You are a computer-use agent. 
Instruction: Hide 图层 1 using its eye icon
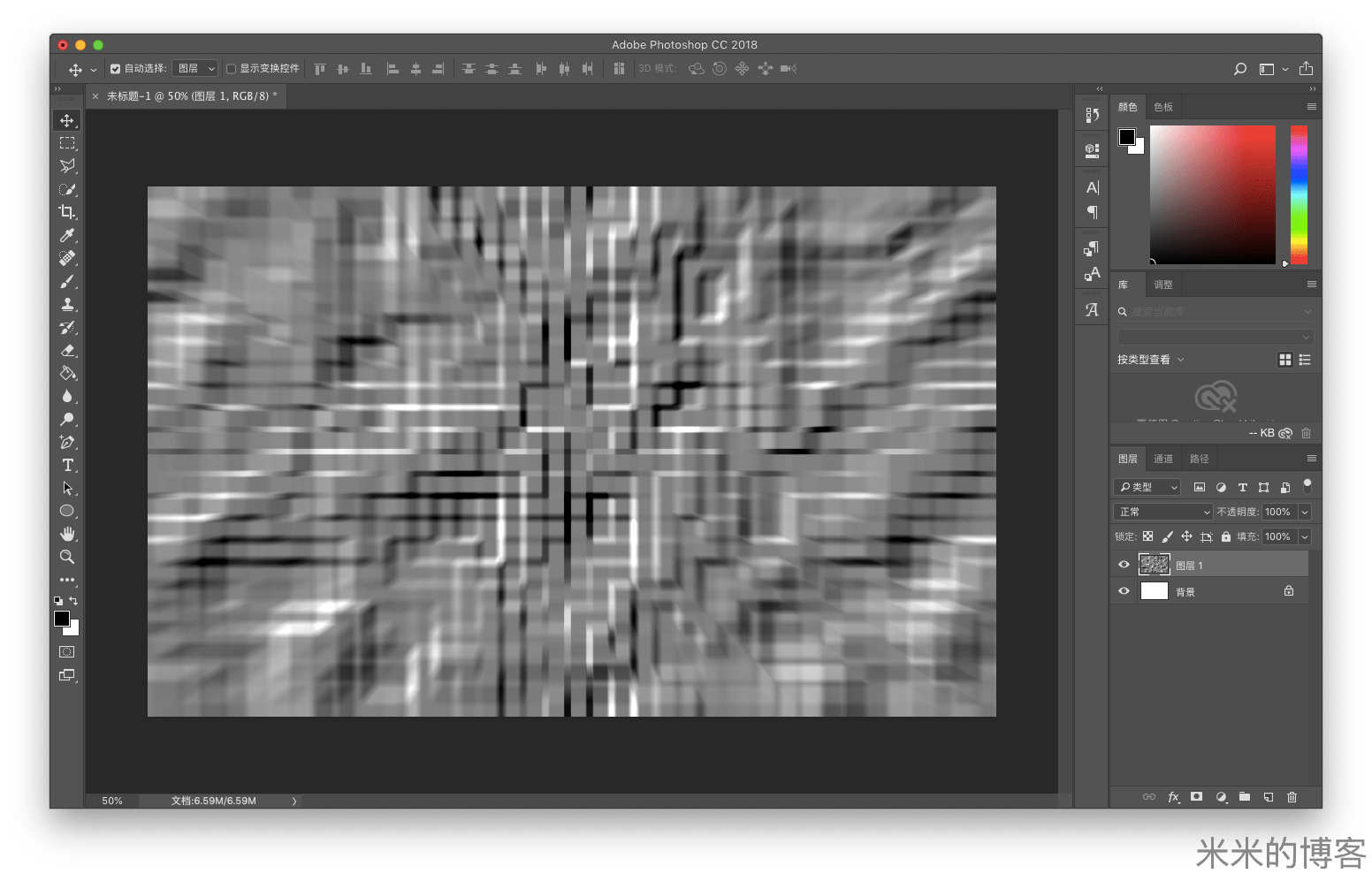pos(1124,565)
